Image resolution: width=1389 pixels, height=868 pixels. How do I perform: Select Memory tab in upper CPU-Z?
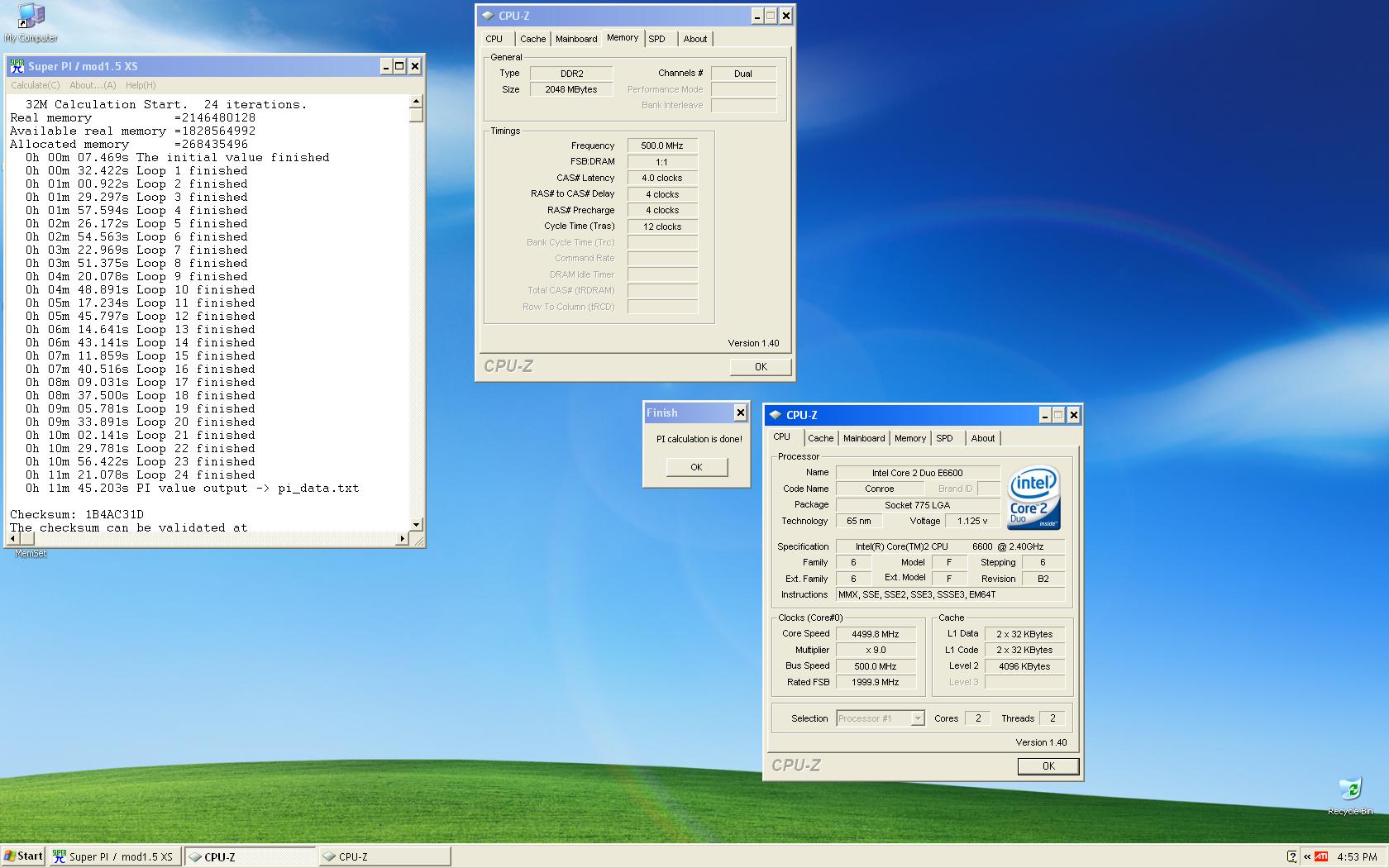623,37
